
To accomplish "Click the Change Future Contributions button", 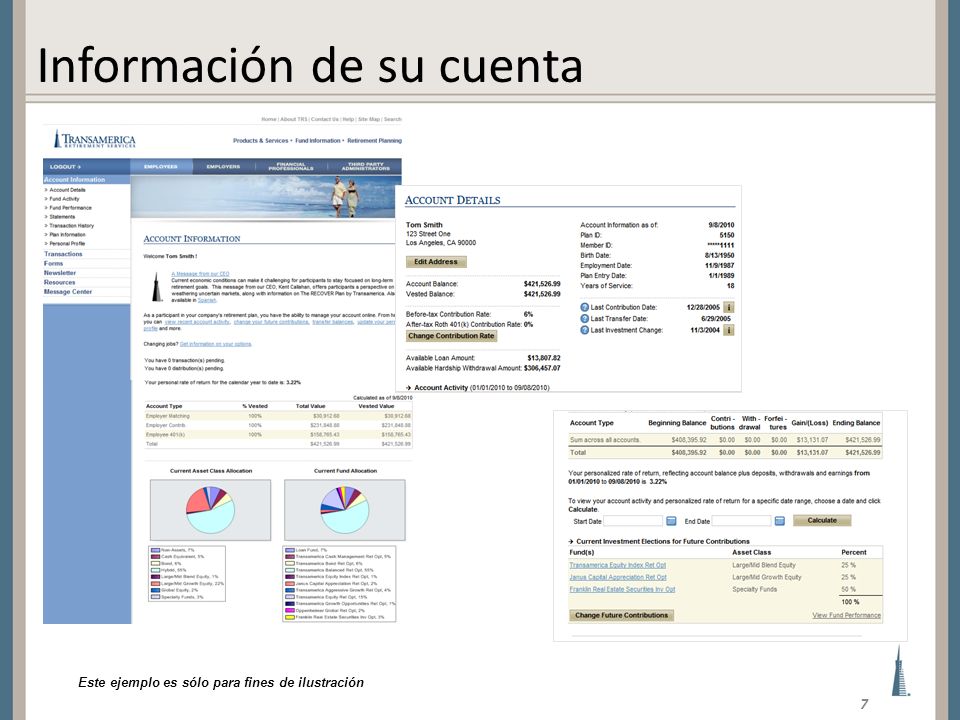I will point(621,615).
